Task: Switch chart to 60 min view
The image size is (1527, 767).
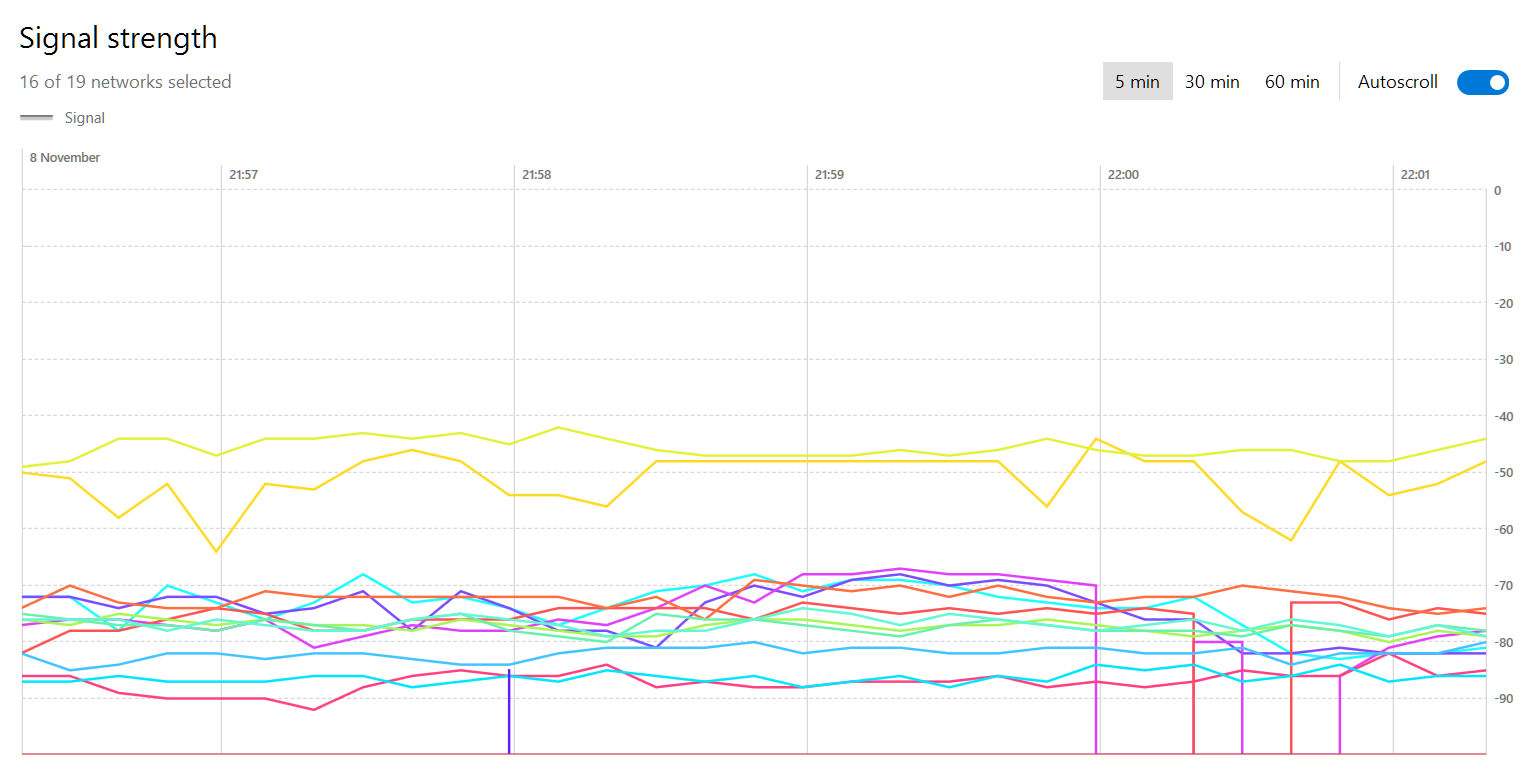Action: point(1292,82)
